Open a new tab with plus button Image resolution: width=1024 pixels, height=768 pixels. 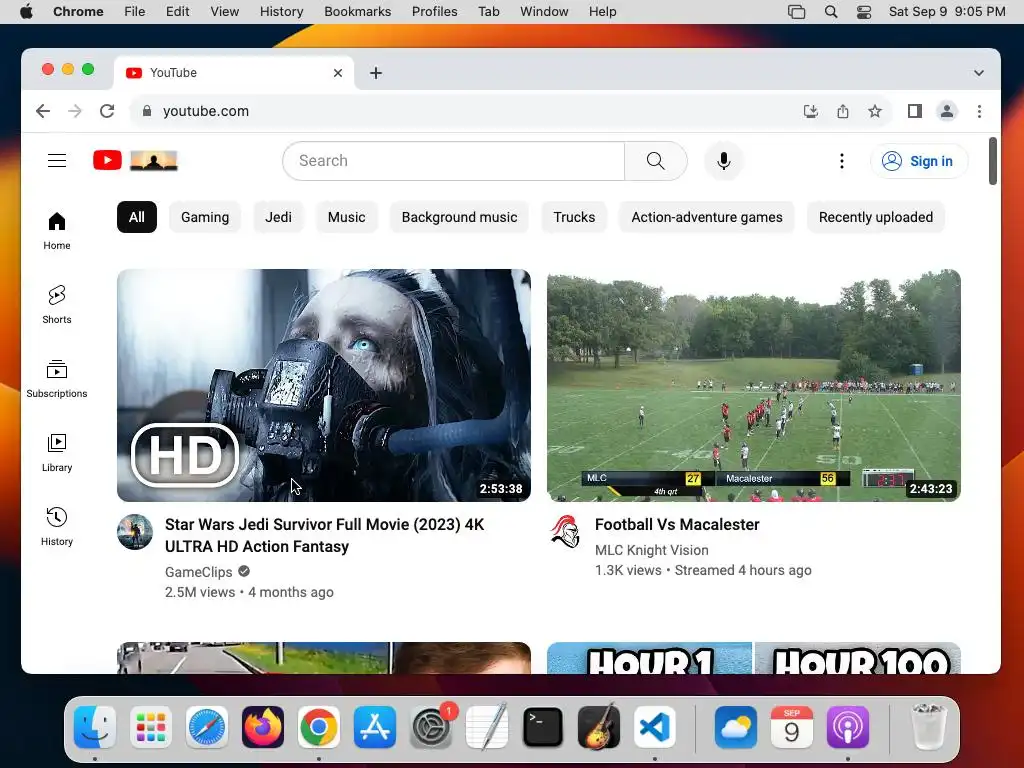[376, 73]
